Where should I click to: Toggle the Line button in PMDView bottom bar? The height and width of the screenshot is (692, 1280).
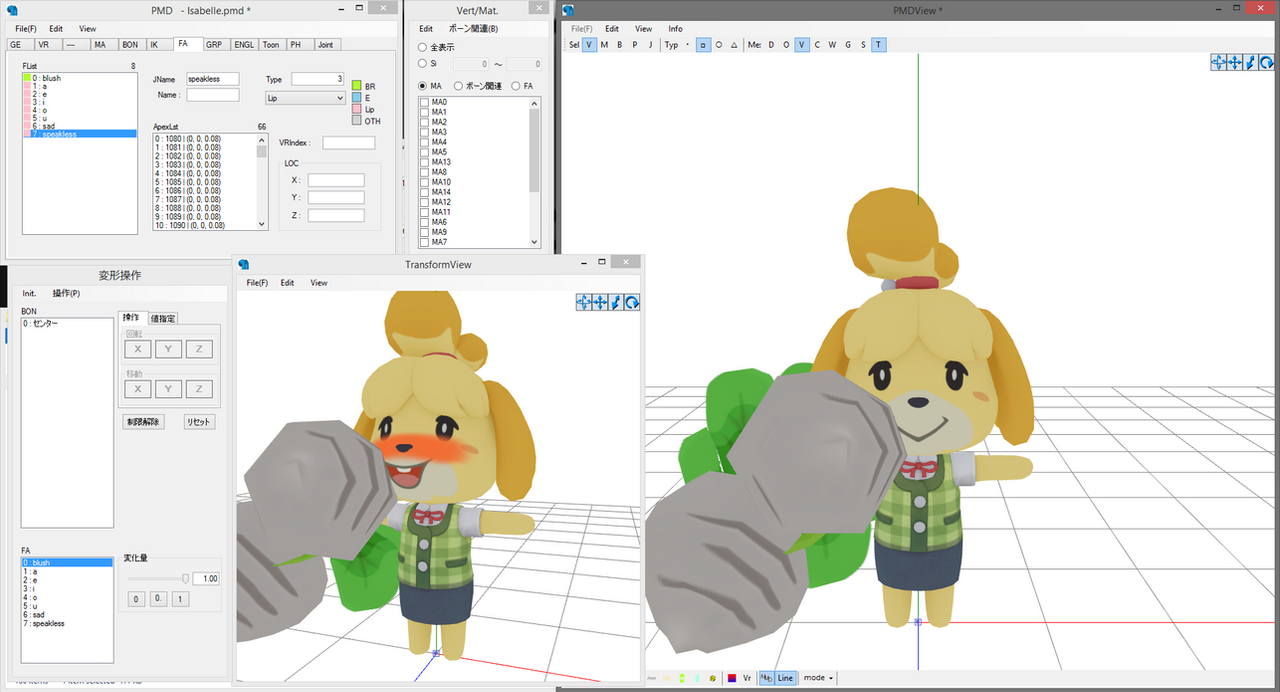coord(785,678)
